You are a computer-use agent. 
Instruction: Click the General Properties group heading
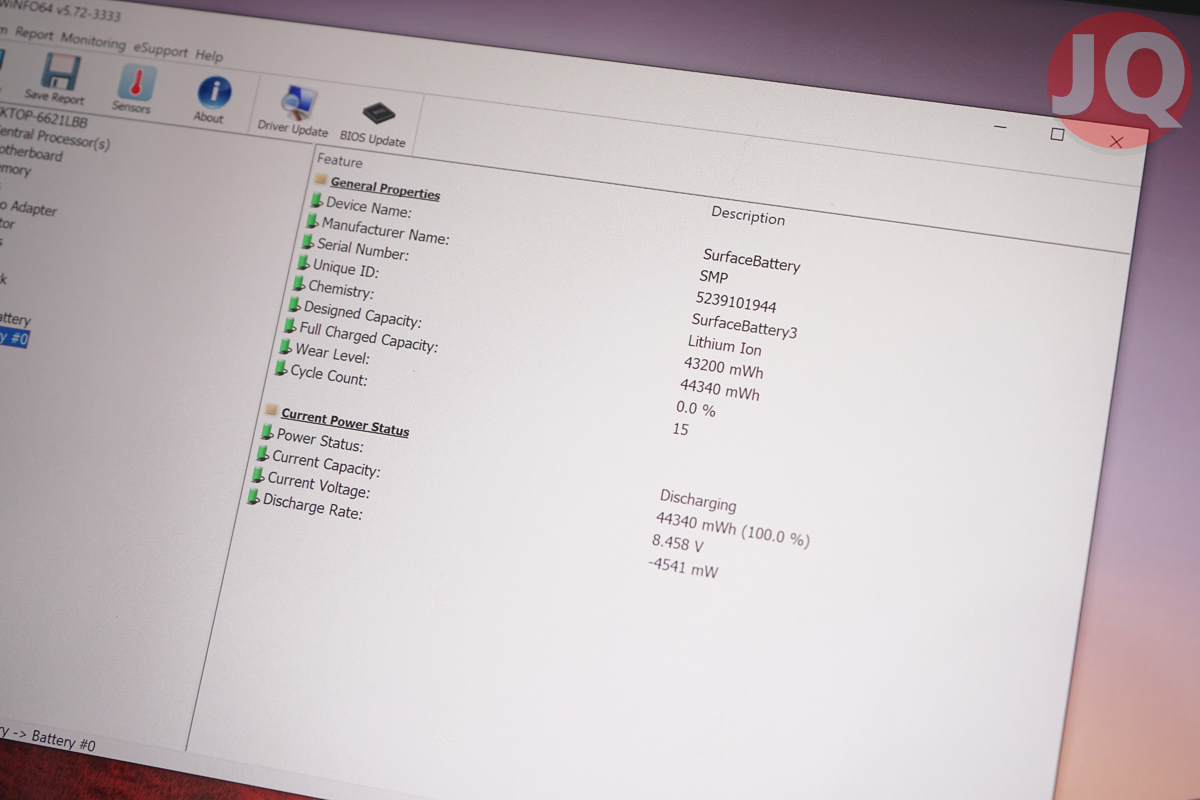385,187
